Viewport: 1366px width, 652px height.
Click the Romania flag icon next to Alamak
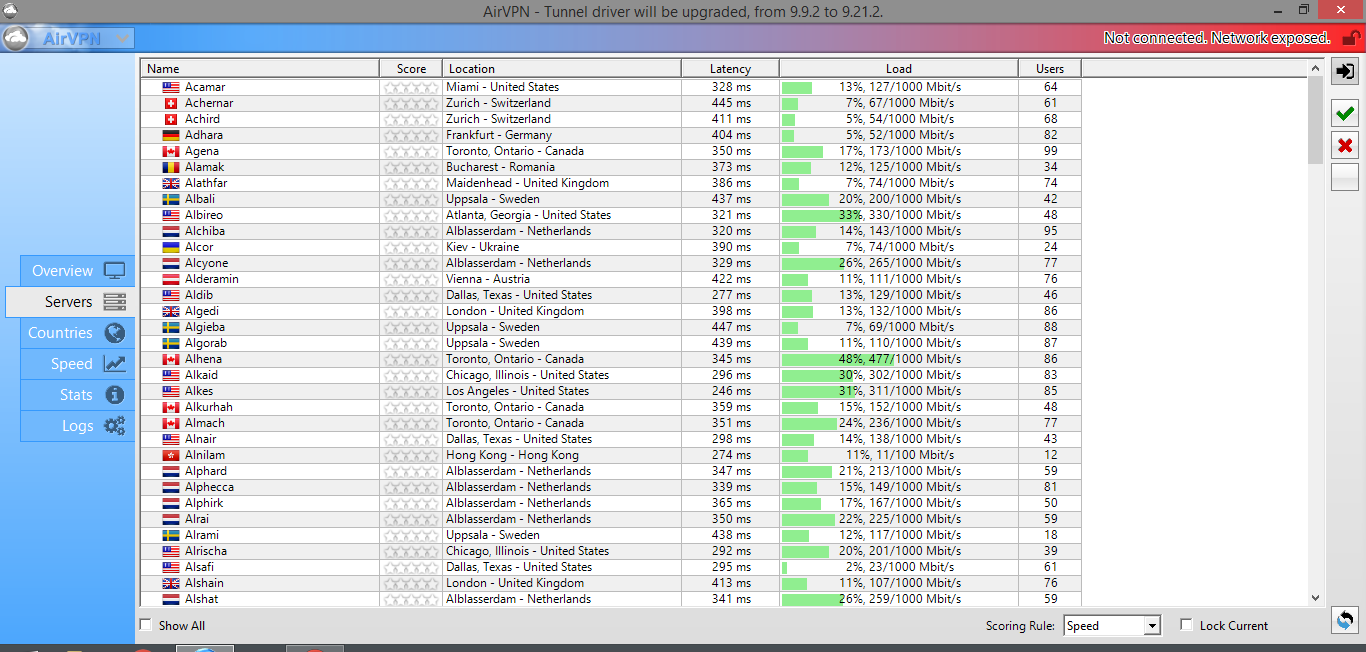[171, 167]
